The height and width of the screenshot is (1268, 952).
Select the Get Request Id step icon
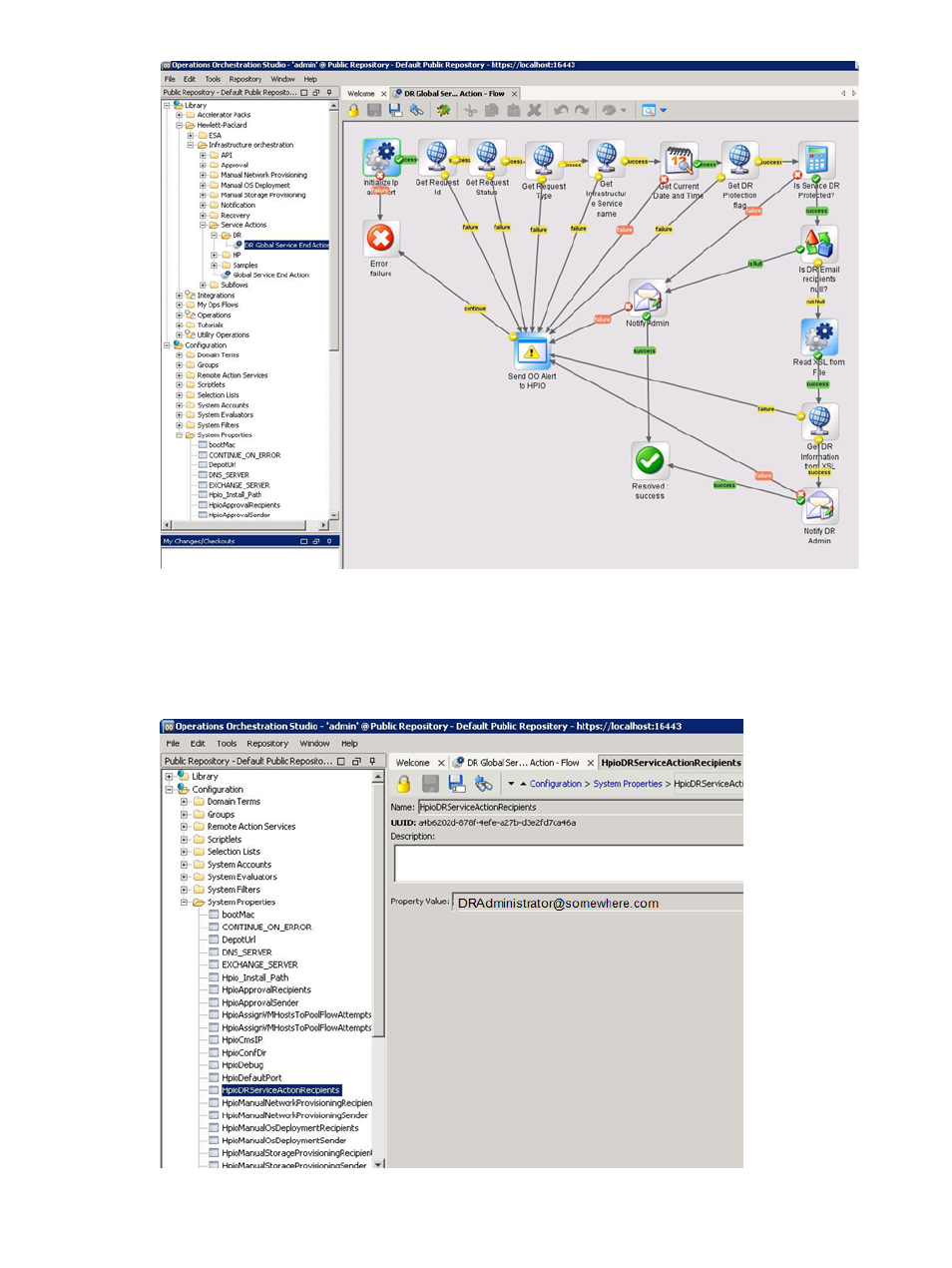pos(436,158)
